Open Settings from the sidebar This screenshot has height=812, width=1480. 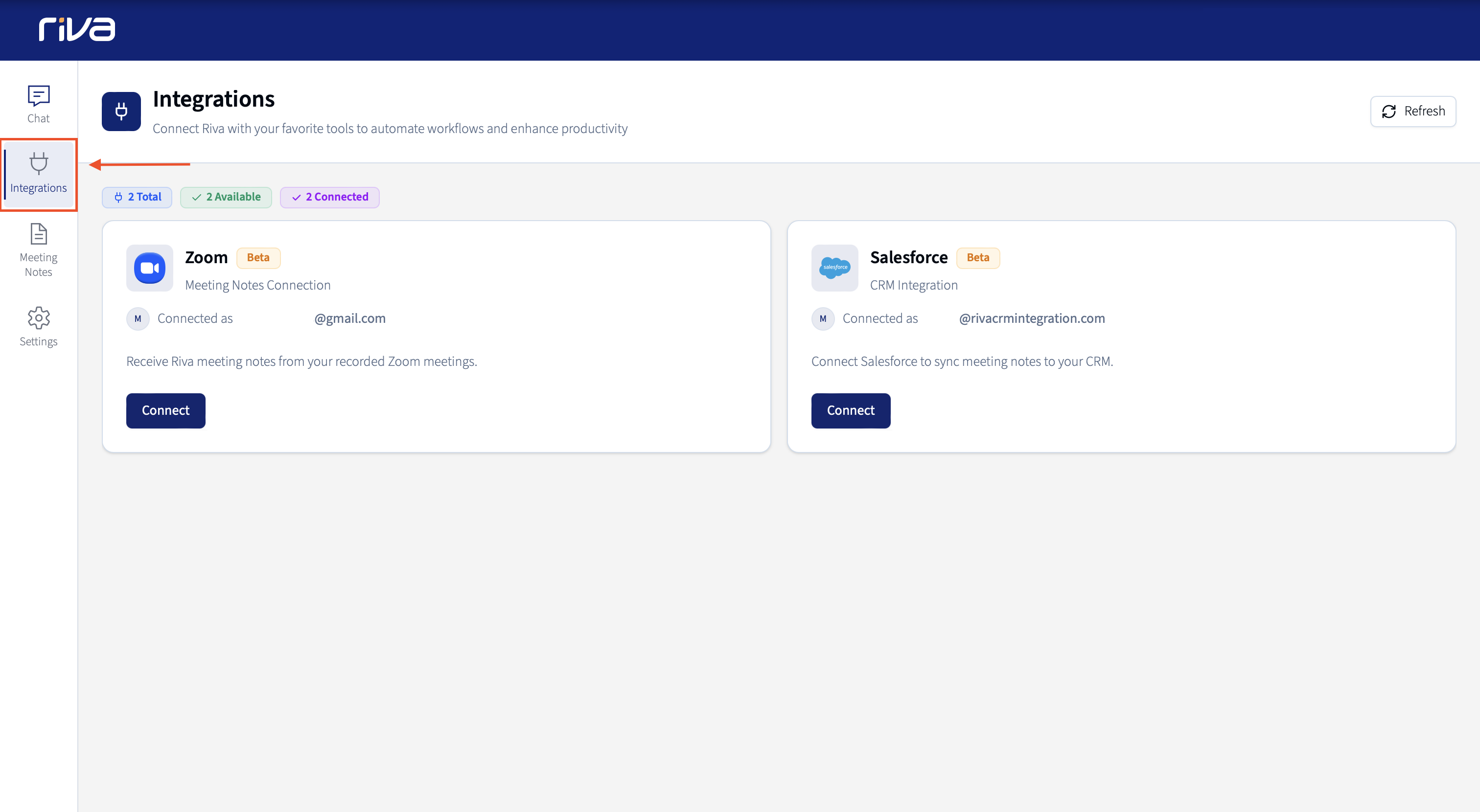point(39,327)
